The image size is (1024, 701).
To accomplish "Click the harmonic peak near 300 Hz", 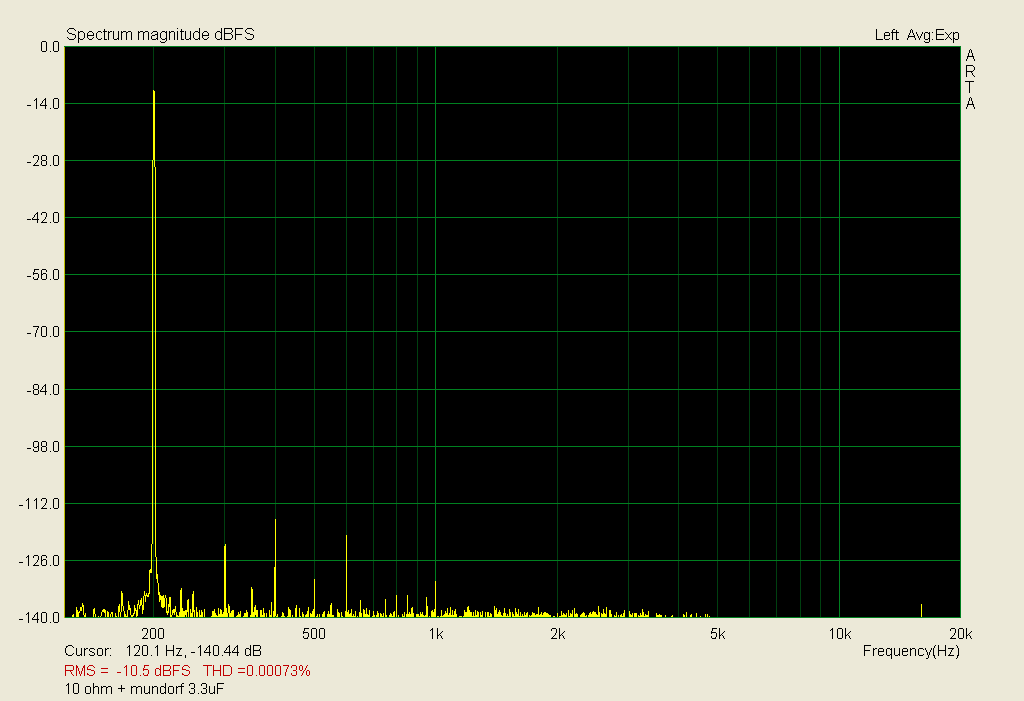I will (x=225, y=546).
